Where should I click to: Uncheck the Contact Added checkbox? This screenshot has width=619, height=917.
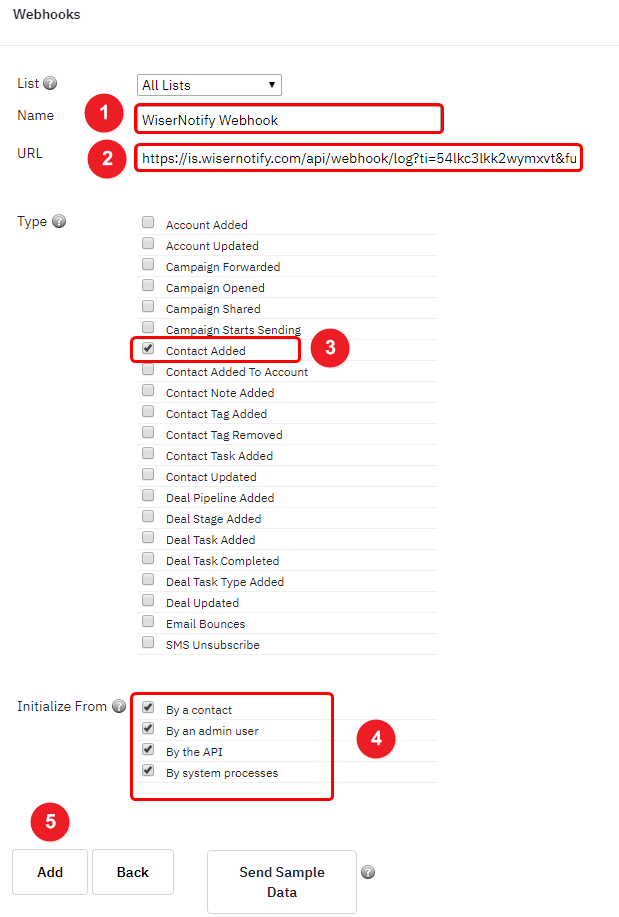pos(148,349)
